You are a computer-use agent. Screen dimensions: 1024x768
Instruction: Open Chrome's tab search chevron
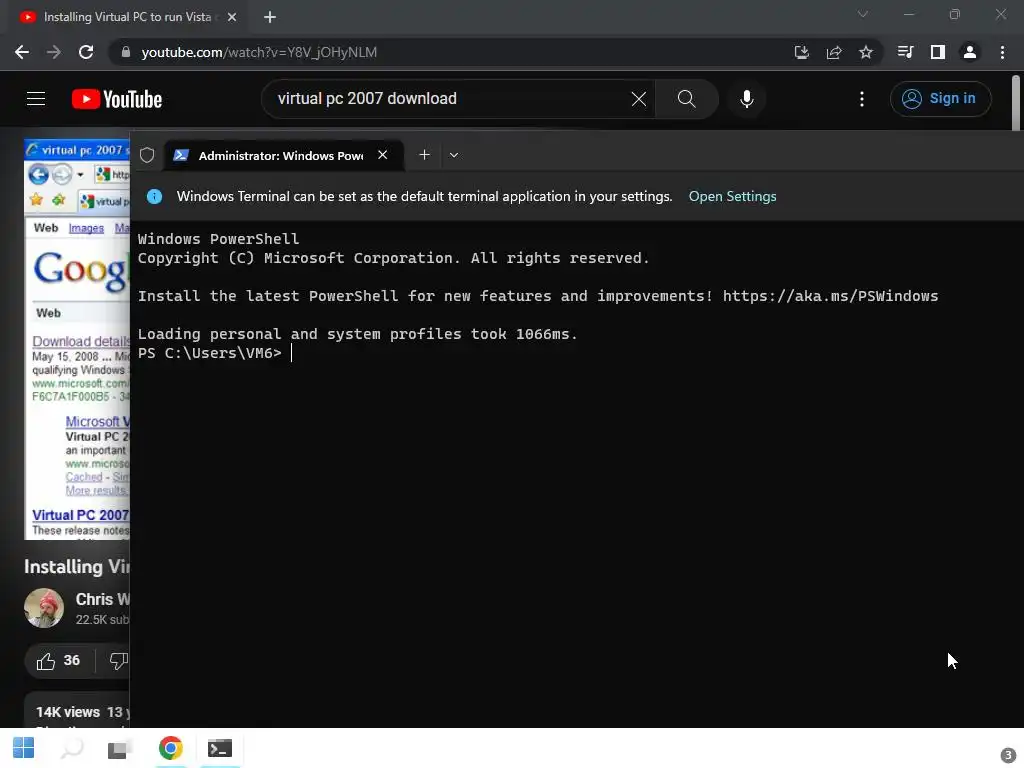pos(863,14)
